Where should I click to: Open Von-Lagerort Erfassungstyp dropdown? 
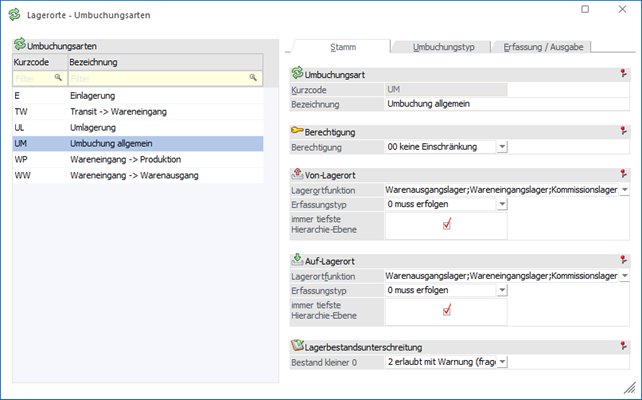click(502, 204)
